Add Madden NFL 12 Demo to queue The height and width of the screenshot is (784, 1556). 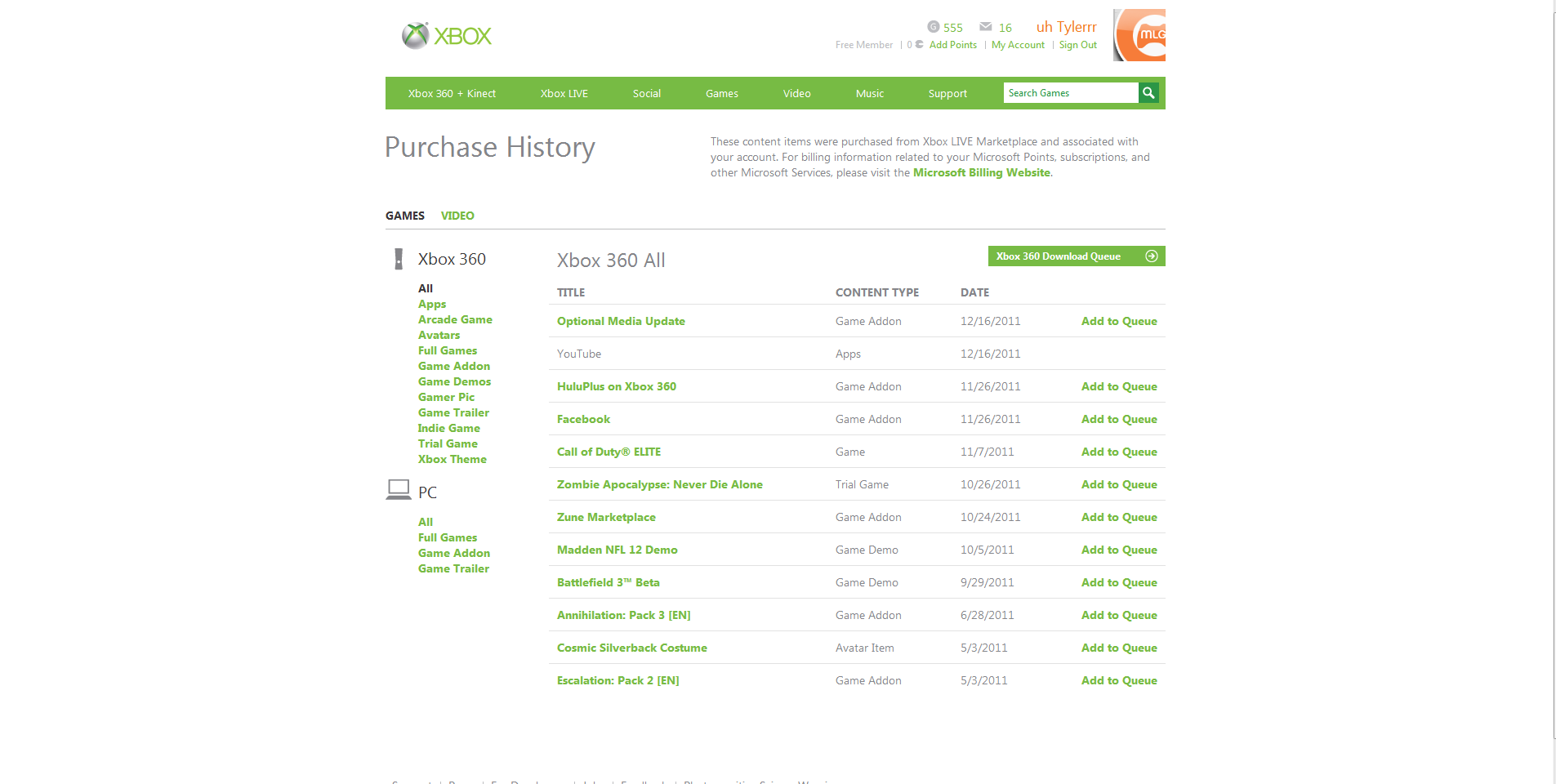coord(1119,550)
